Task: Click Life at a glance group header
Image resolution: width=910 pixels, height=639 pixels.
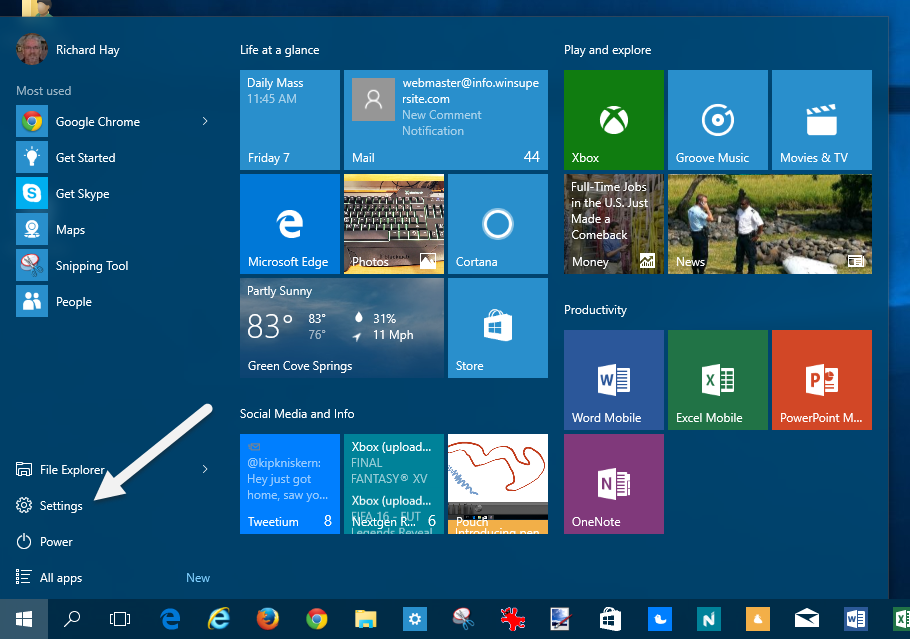Action: click(x=279, y=50)
